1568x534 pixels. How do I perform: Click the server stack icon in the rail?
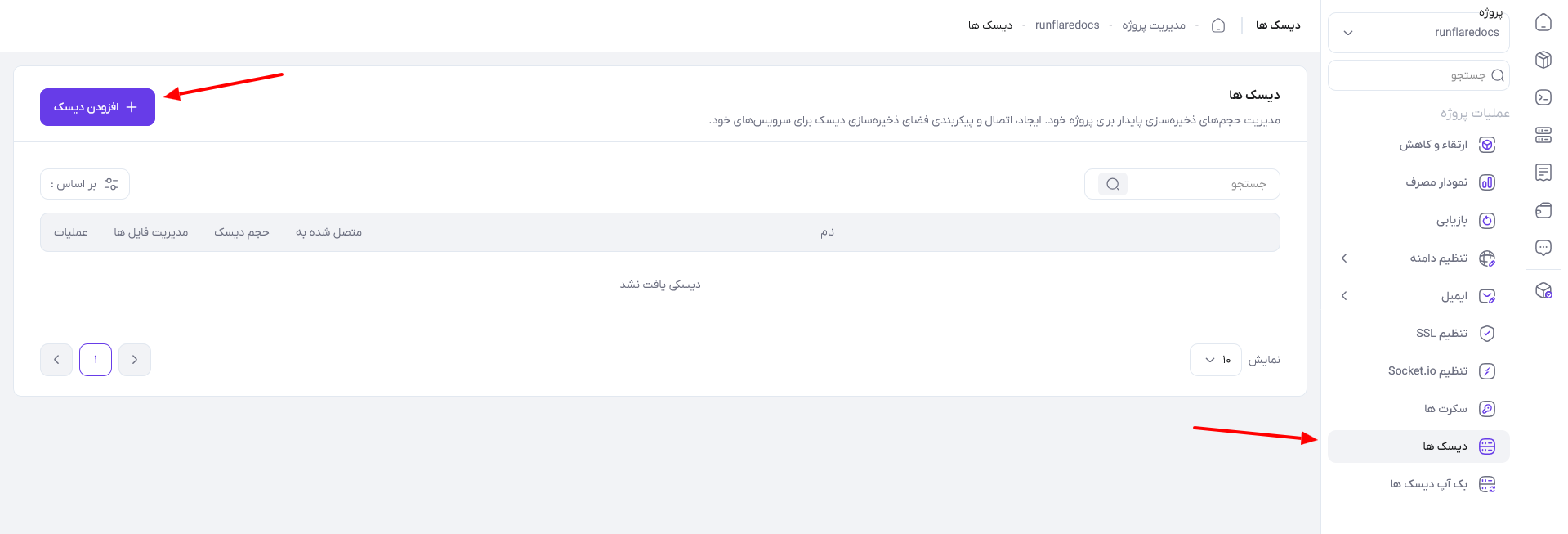point(1543,135)
